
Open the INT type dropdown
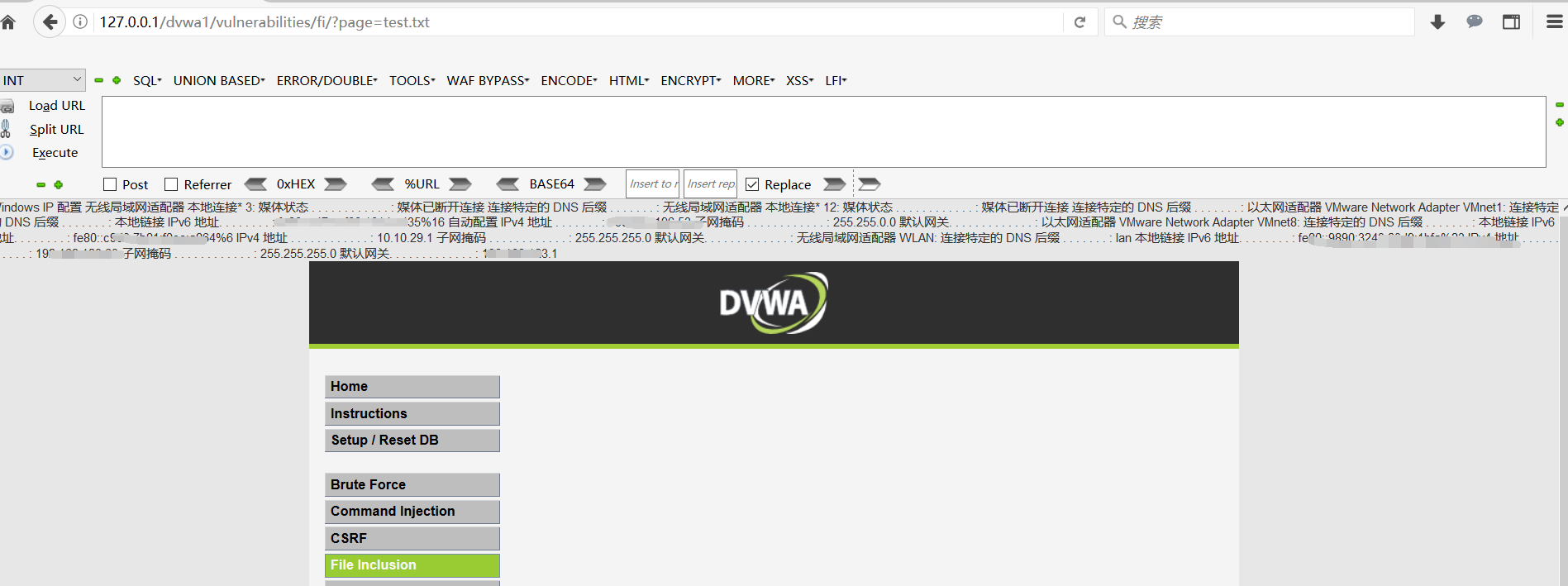click(x=42, y=80)
